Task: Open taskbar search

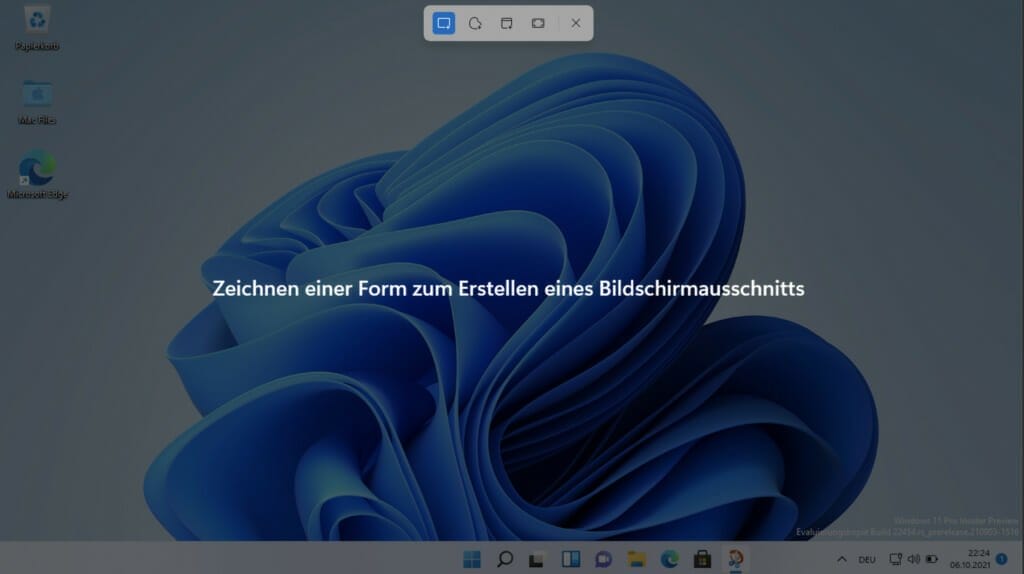Action: click(505, 559)
